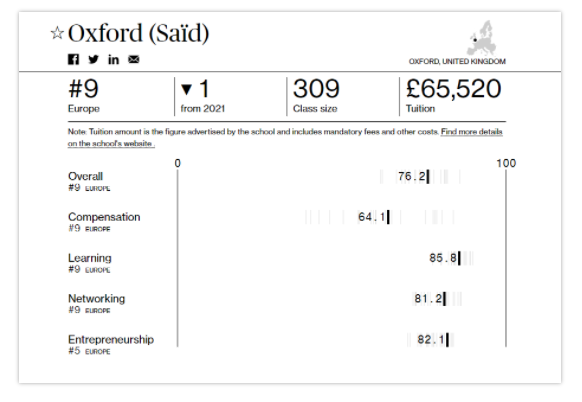
Task: Share on Facebook via the Facebook icon
Action: (73, 59)
